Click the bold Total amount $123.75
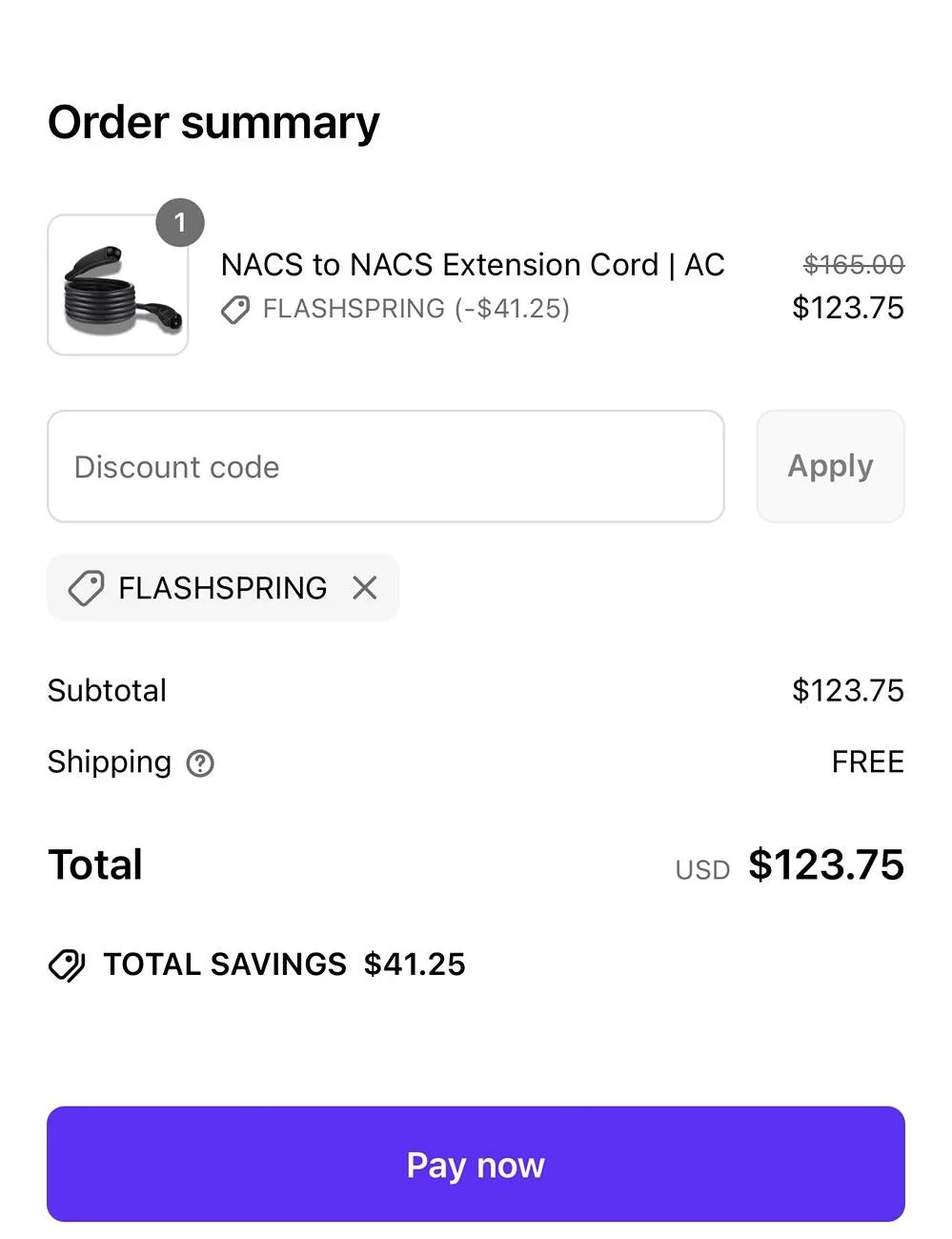This screenshot has height=1239, width=952. click(825, 864)
